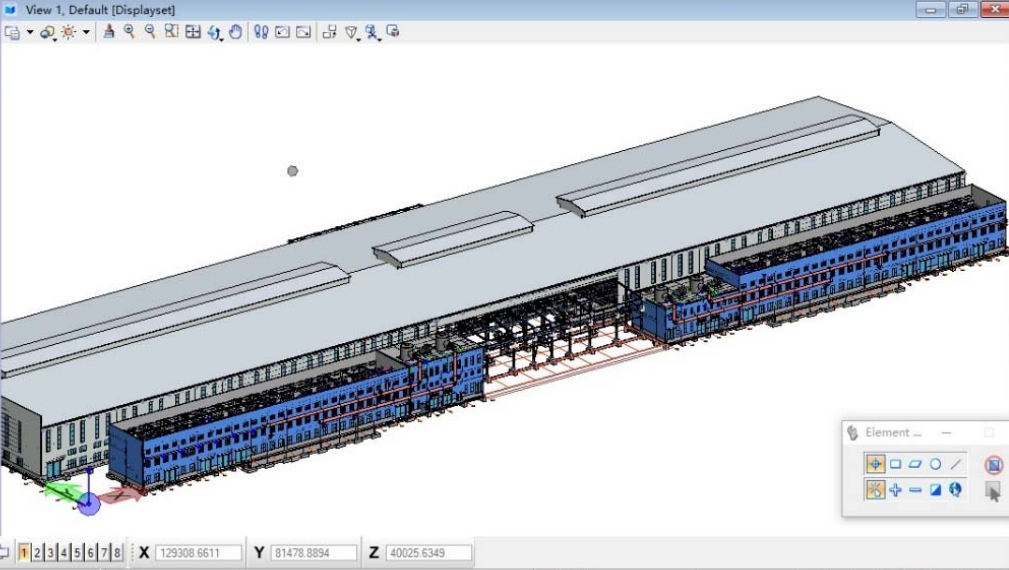Viewport: 1009px width, 570px height.
Task: Select the Zoom Out tool
Action: pyautogui.click(x=150, y=32)
